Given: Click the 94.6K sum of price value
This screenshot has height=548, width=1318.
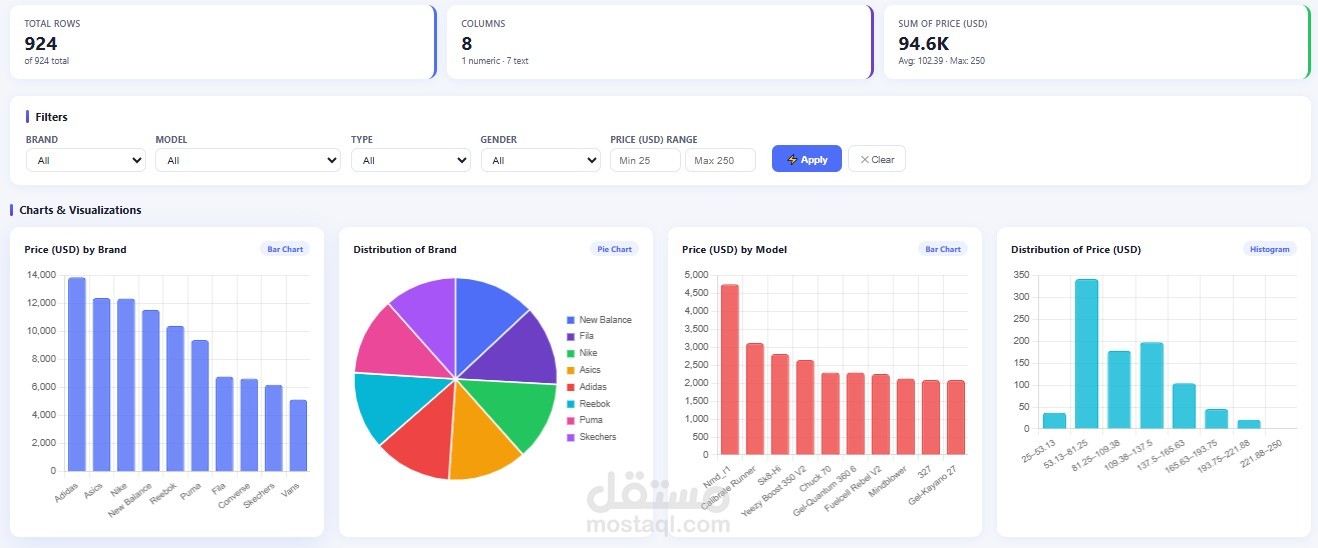Looking at the screenshot, I should tap(924, 44).
